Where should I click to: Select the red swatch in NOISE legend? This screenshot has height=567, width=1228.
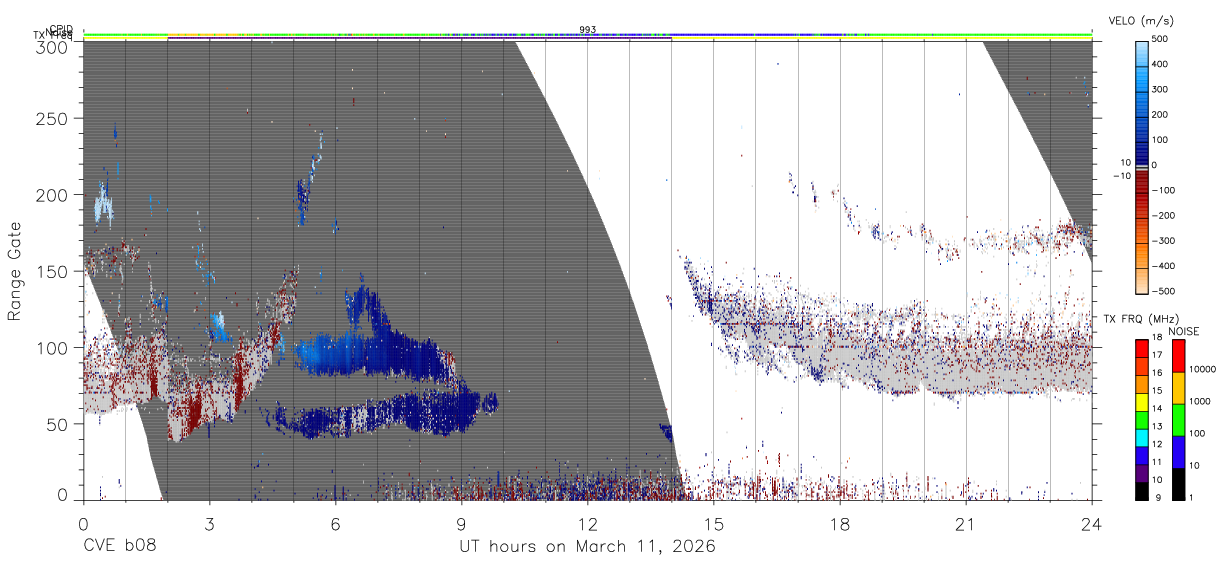point(1178,356)
